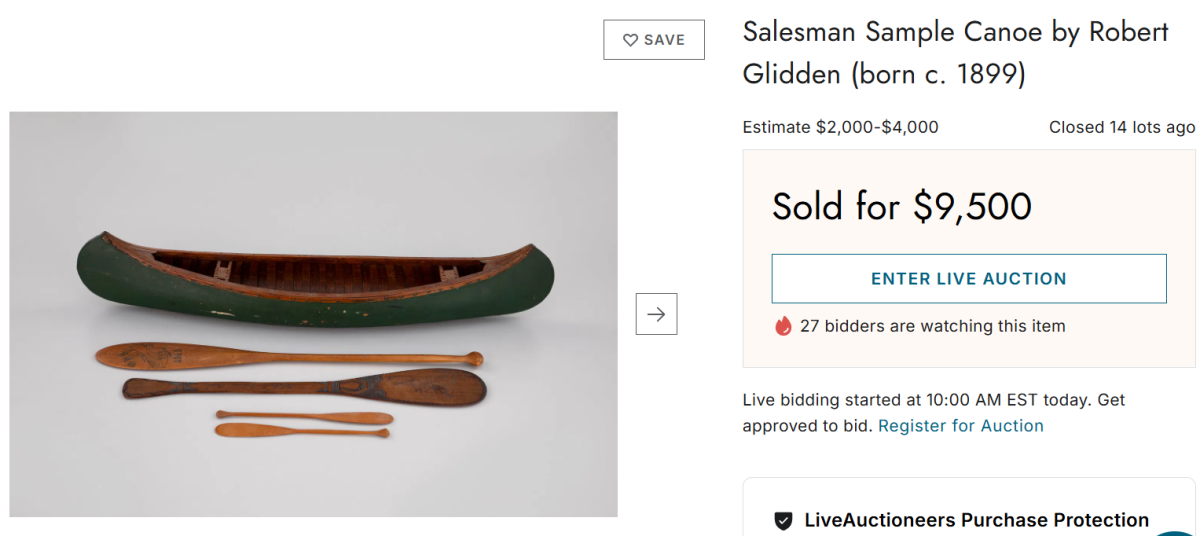Click the Estimate $2,000-$4,000 text
This screenshot has height=536, width=1200.
click(x=840, y=127)
